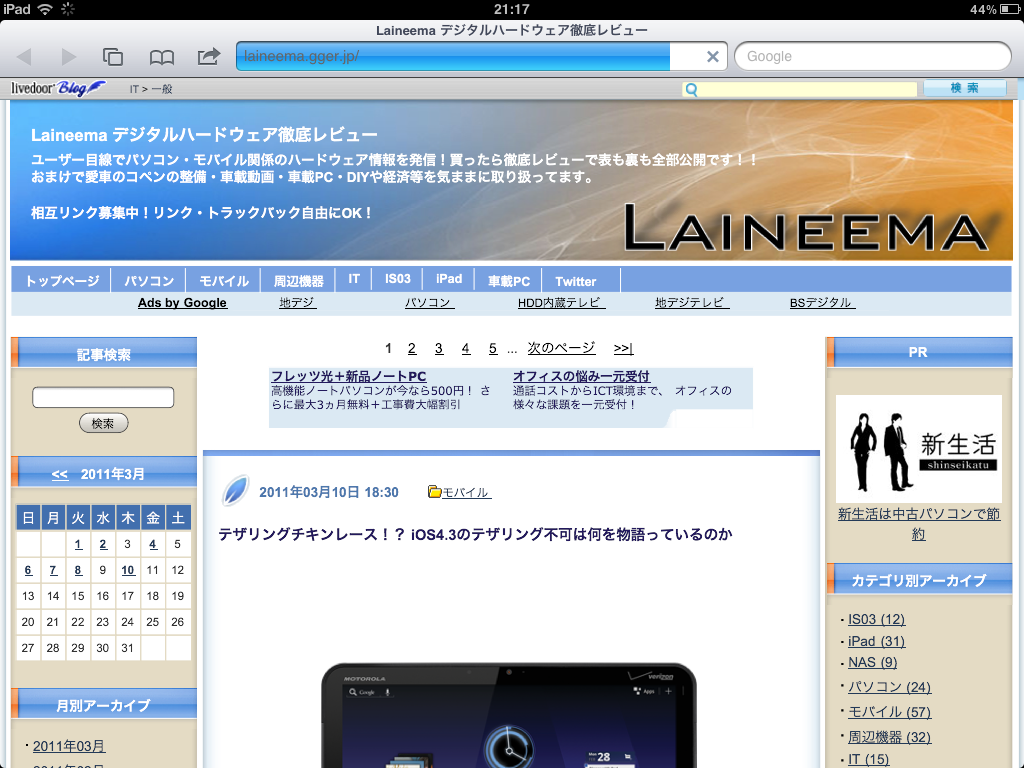Open the 周辺機器 nav tab

click(x=298, y=281)
